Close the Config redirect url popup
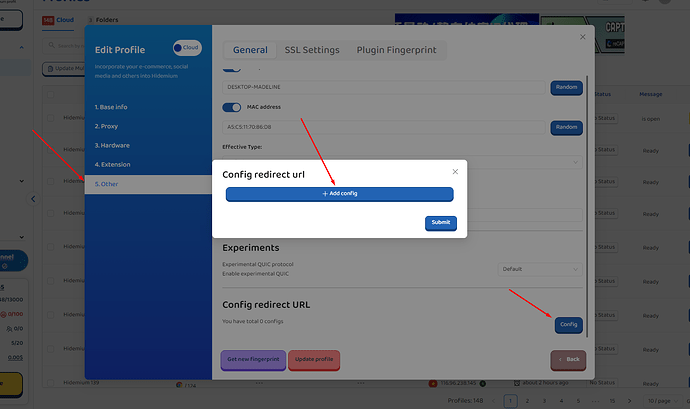The image size is (690, 409). coord(455,172)
